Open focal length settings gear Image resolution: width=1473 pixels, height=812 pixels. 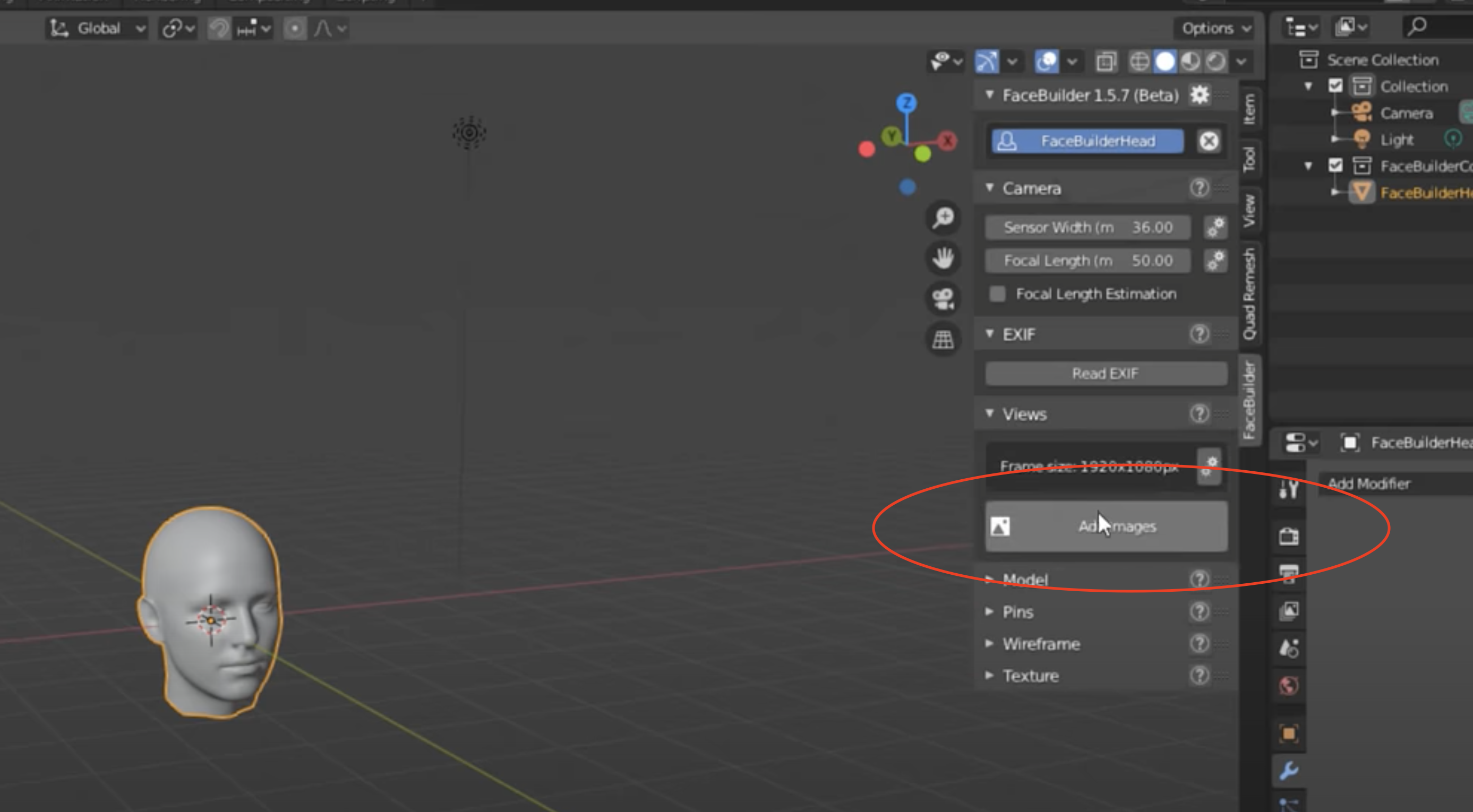[1215, 261]
